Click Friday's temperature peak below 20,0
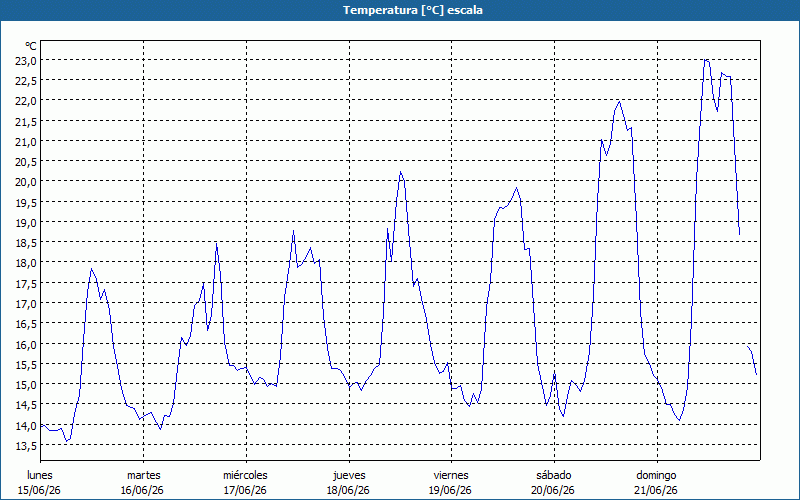 516,188
